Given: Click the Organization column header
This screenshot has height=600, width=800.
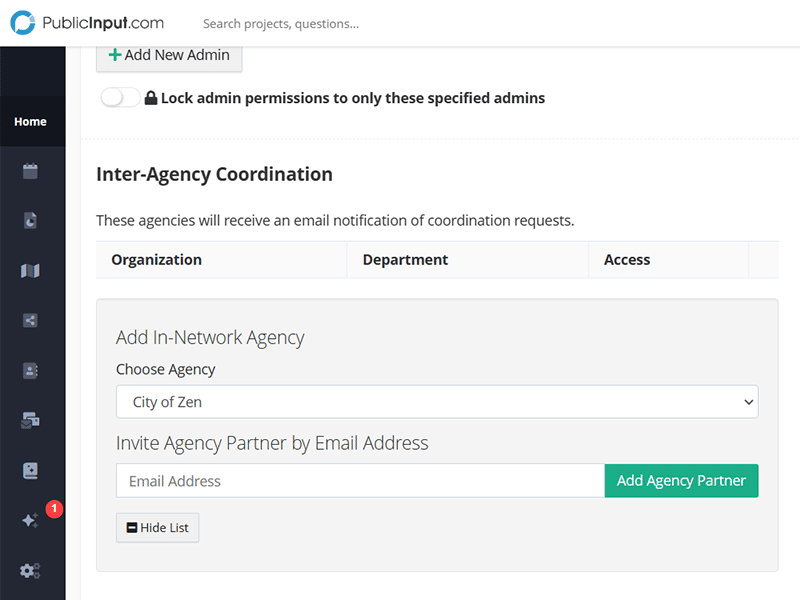Looking at the screenshot, I should [157, 260].
